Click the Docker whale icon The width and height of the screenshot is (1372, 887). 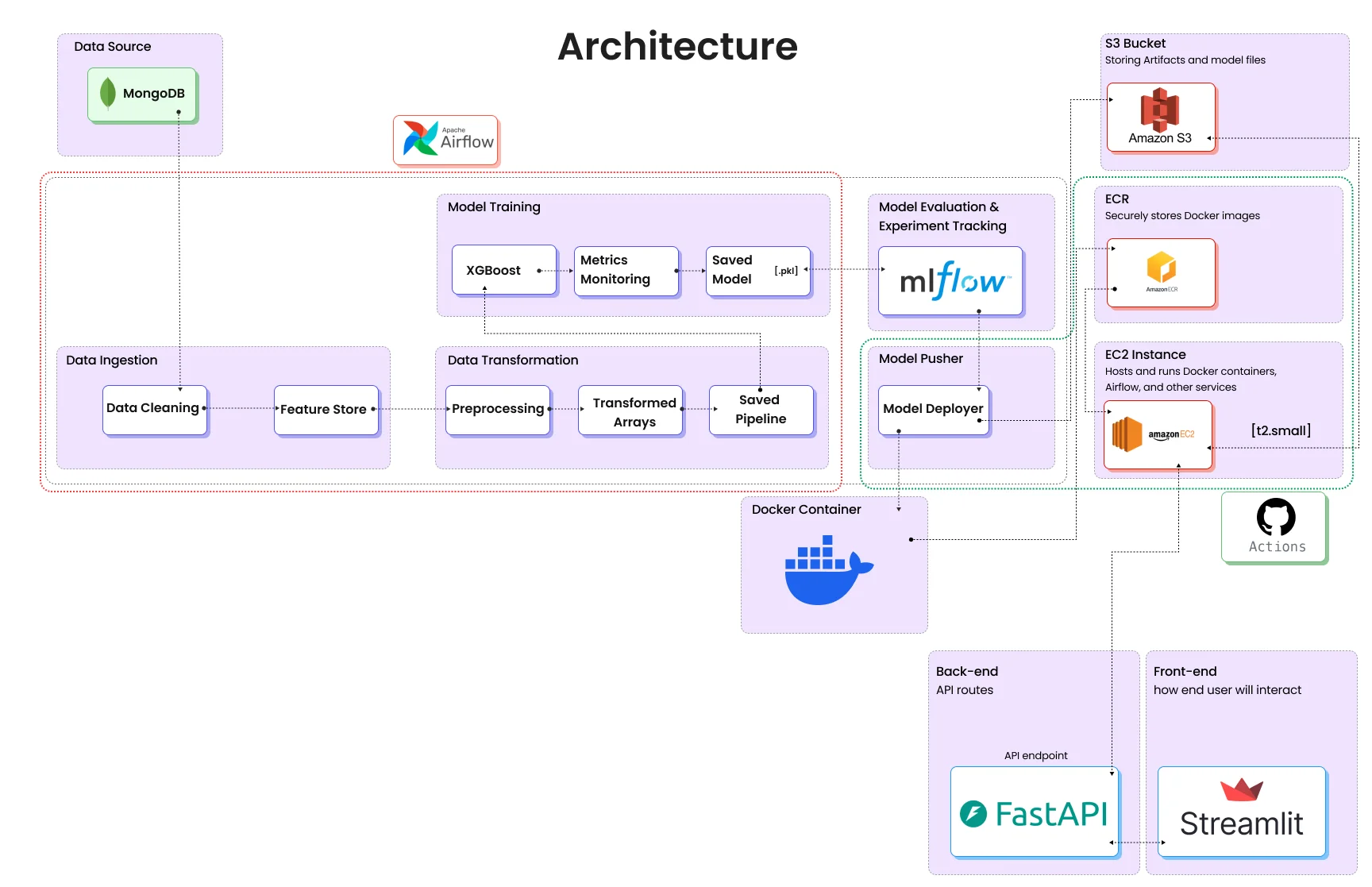(829, 570)
